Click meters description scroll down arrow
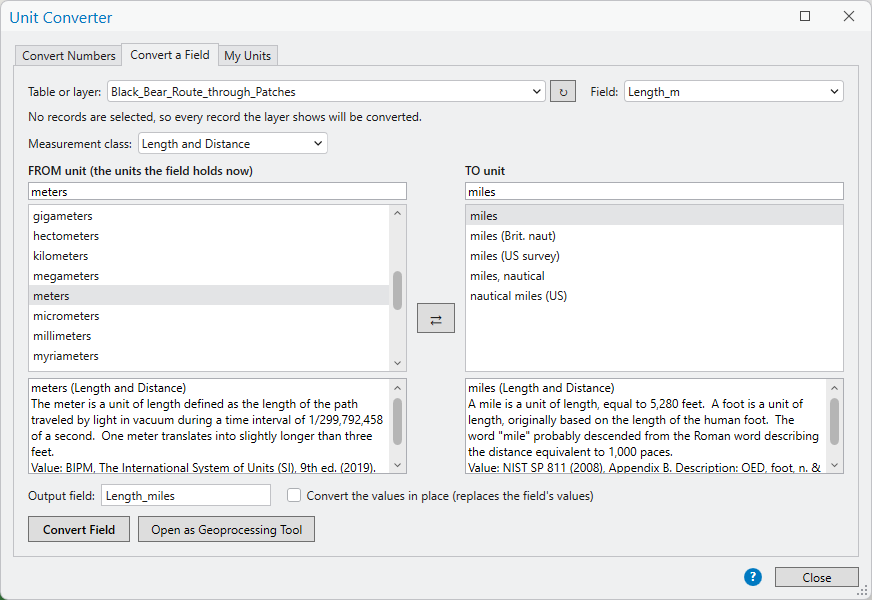 point(397,465)
